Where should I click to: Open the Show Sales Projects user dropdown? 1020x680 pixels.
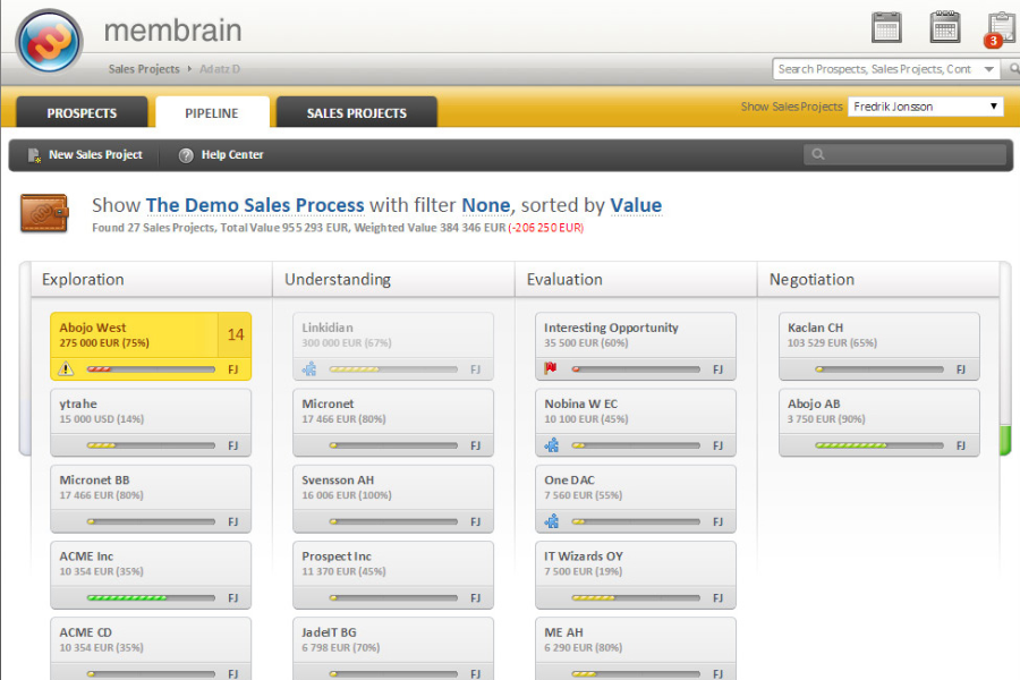point(926,106)
